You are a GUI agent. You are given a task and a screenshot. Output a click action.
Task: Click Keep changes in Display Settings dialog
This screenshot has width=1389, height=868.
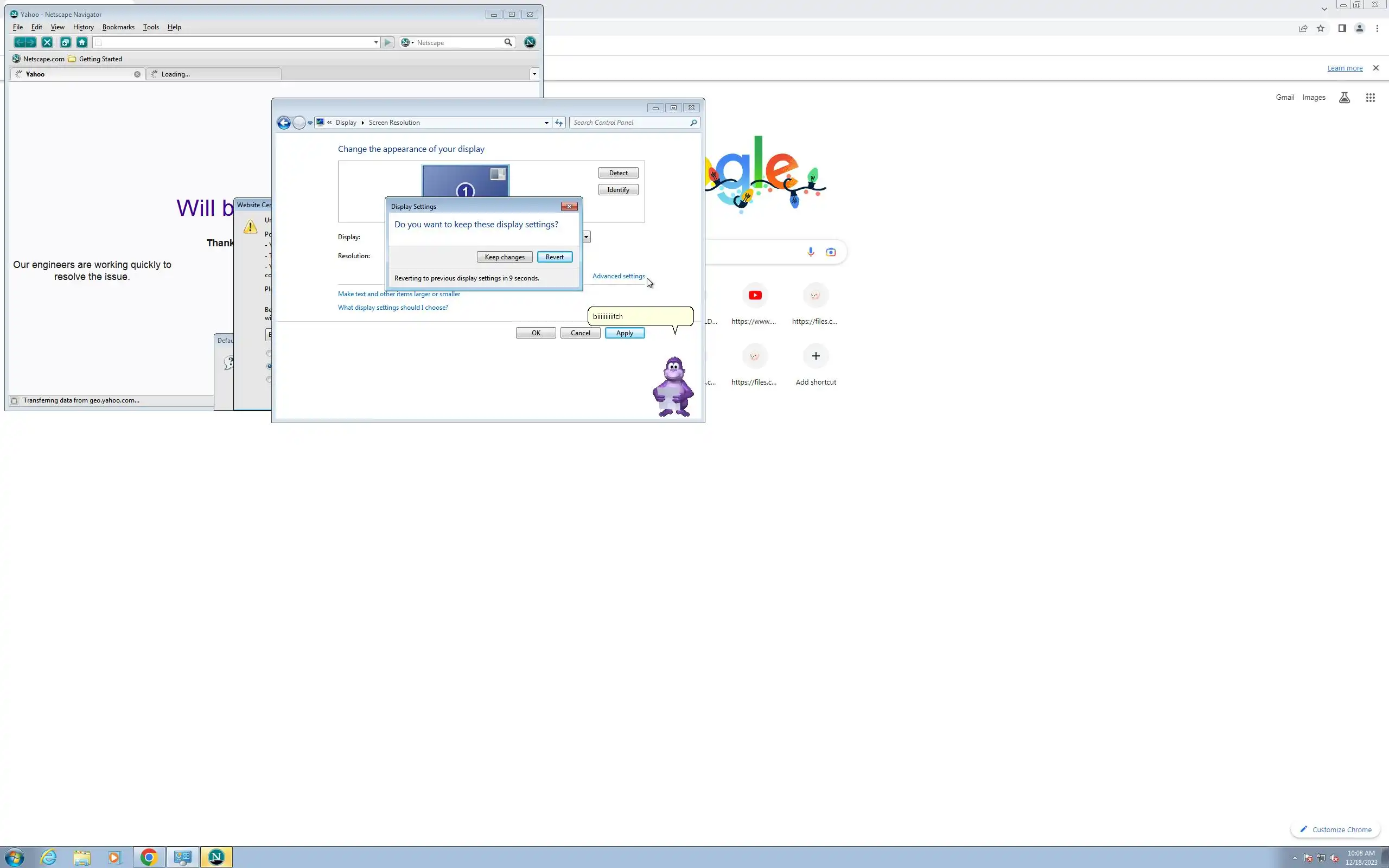coord(505,257)
